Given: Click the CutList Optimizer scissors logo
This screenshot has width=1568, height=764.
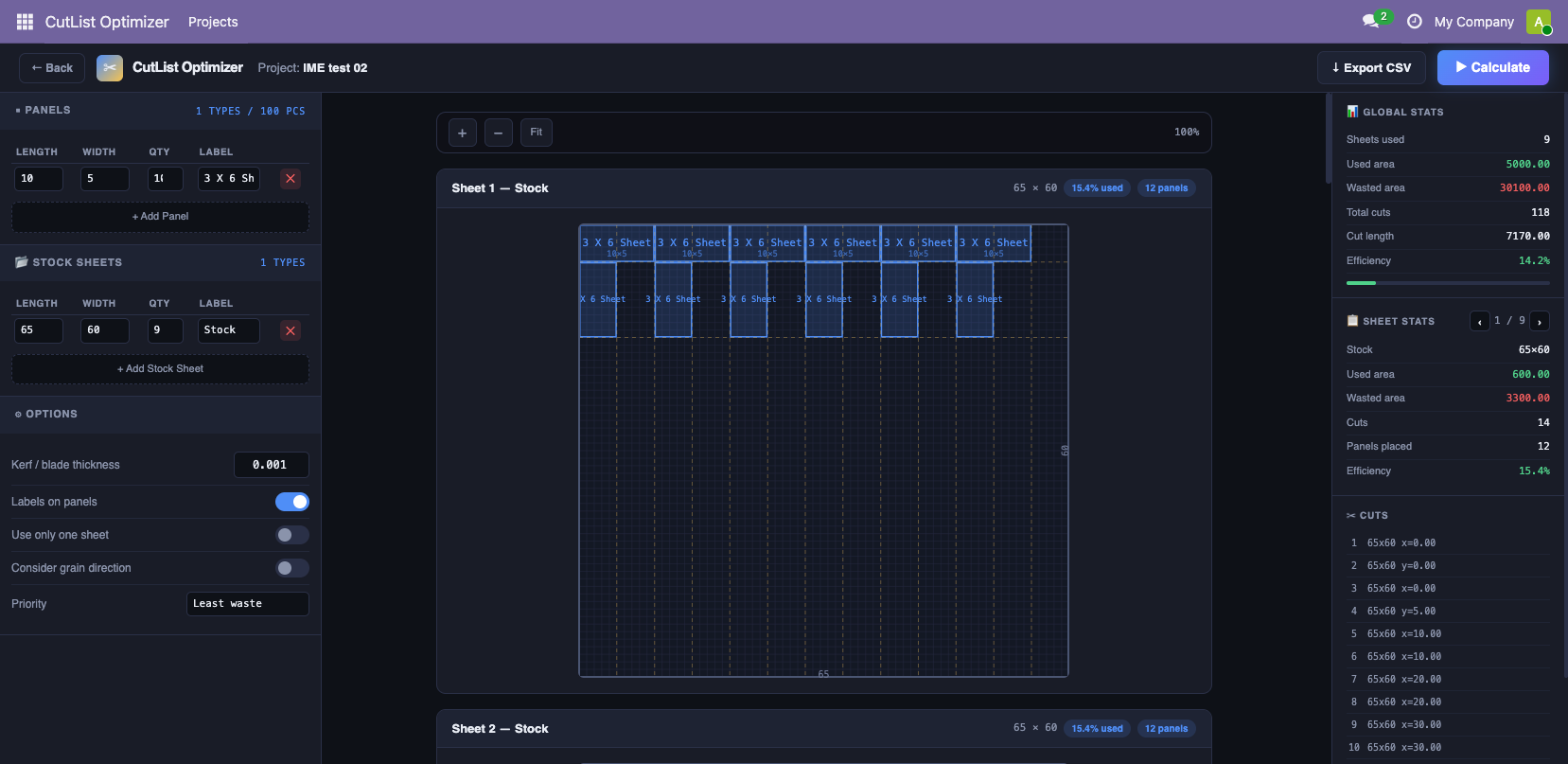Looking at the screenshot, I should [x=110, y=68].
